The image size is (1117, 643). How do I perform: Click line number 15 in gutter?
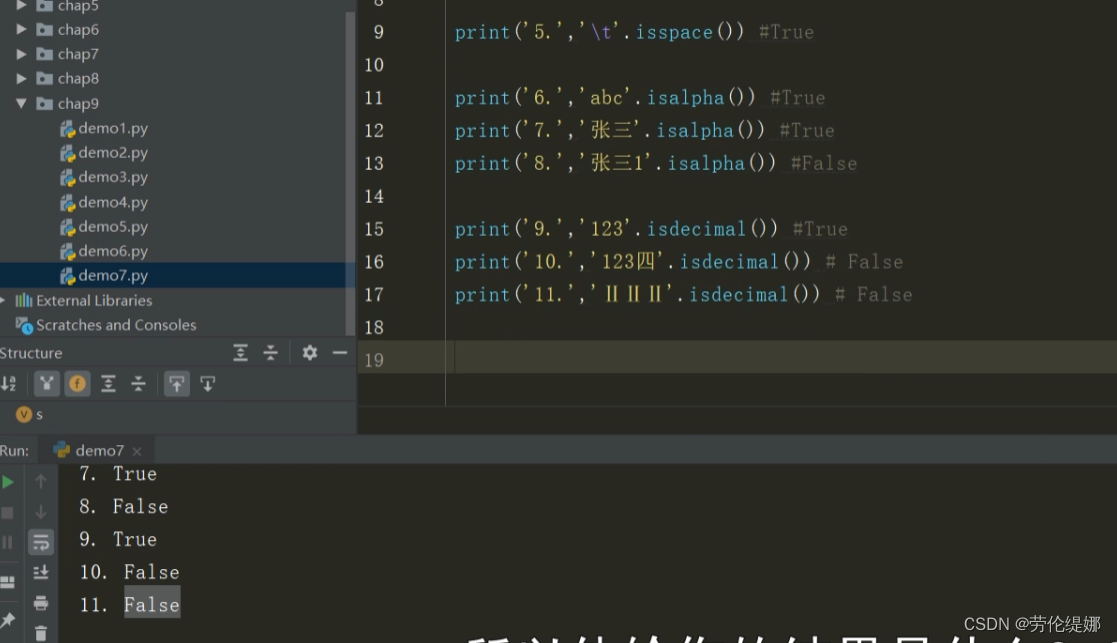coord(374,229)
